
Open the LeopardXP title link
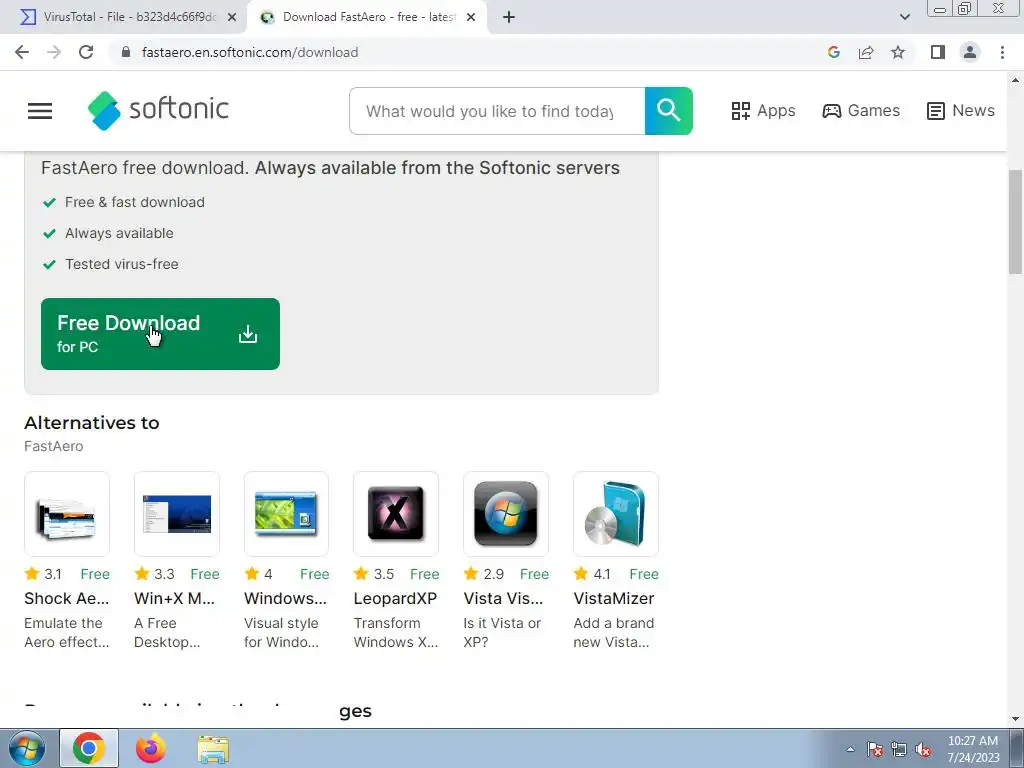pyautogui.click(x=395, y=598)
